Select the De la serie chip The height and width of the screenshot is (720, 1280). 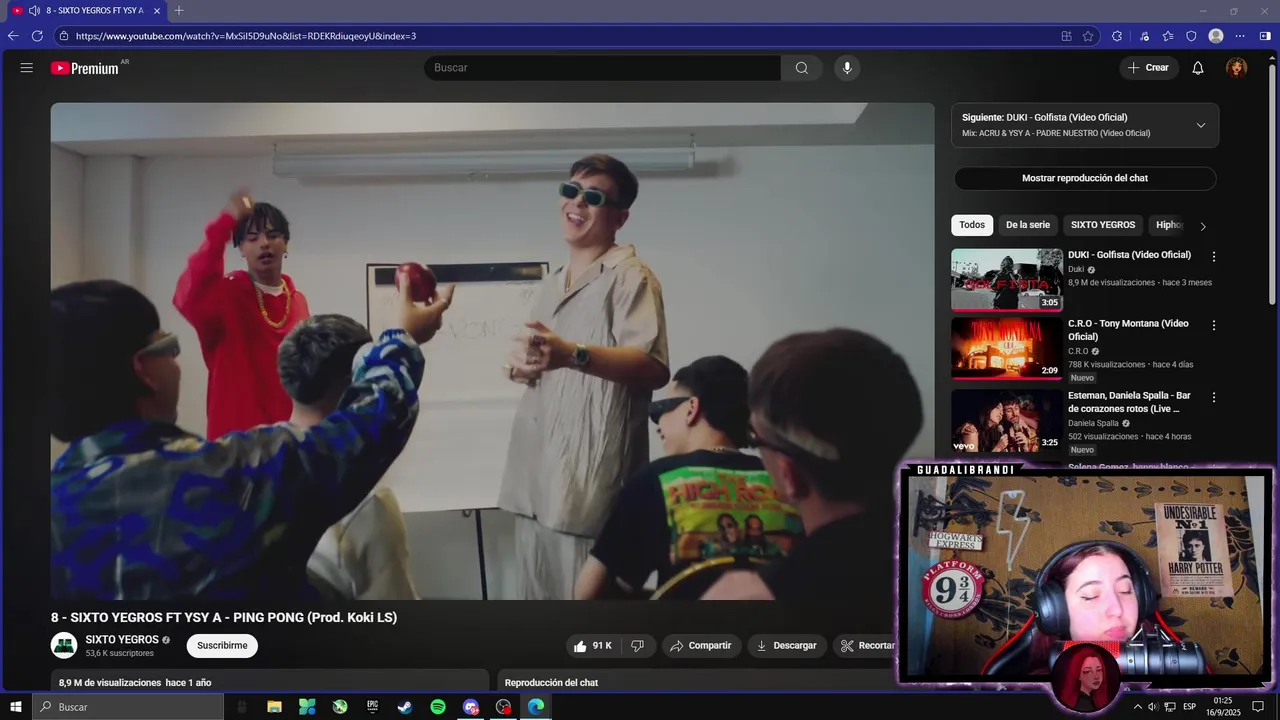[x=1028, y=225]
